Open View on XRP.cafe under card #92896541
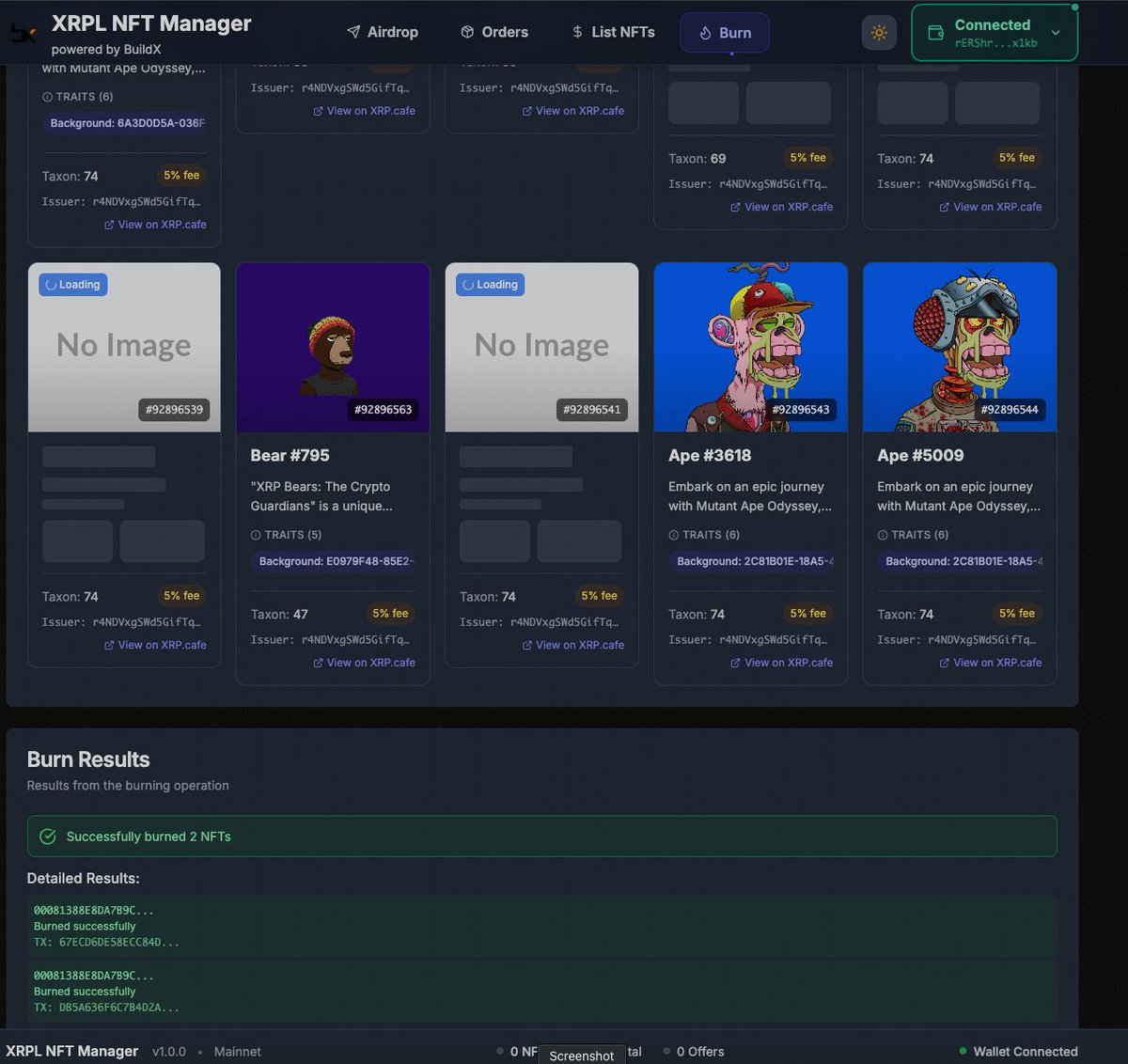This screenshot has width=1128, height=1064. click(x=572, y=645)
